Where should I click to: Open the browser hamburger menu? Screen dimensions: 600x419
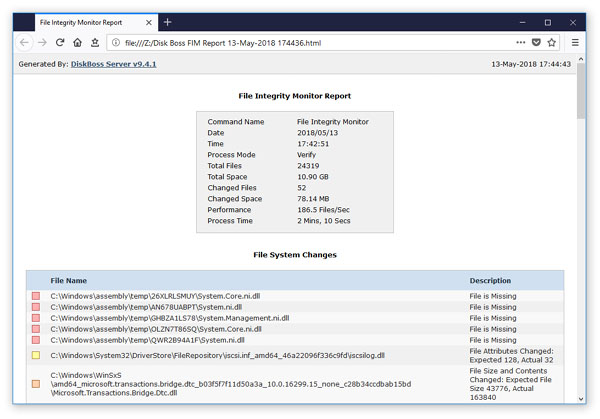tap(575, 42)
